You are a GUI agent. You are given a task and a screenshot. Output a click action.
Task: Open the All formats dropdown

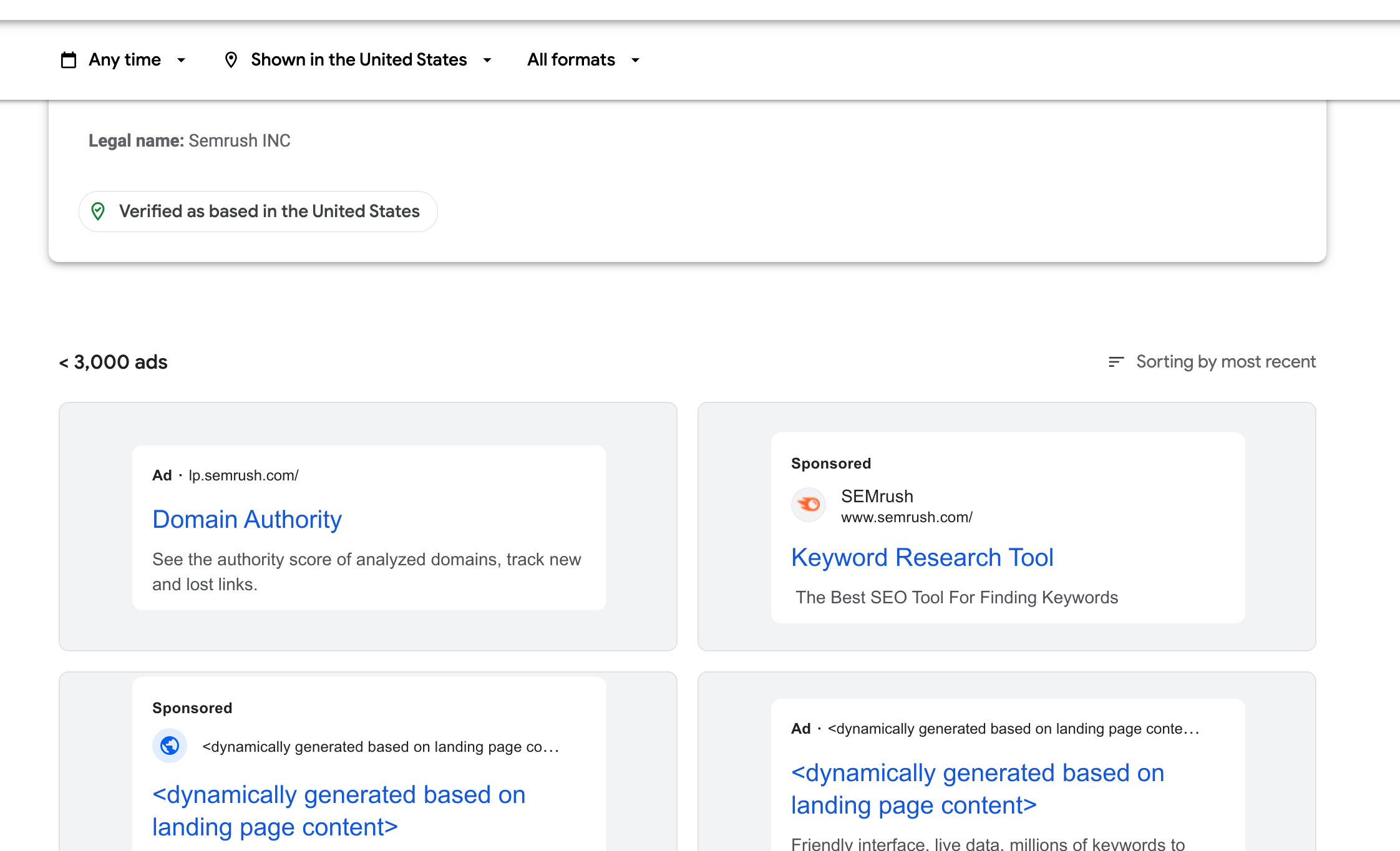point(571,60)
